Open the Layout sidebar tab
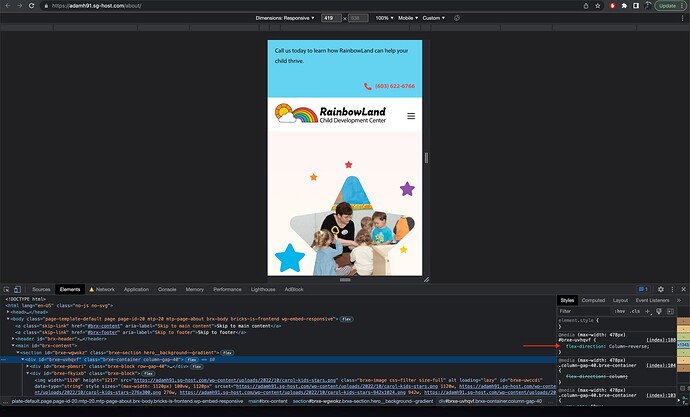The width and height of the screenshot is (690, 417). click(x=620, y=300)
